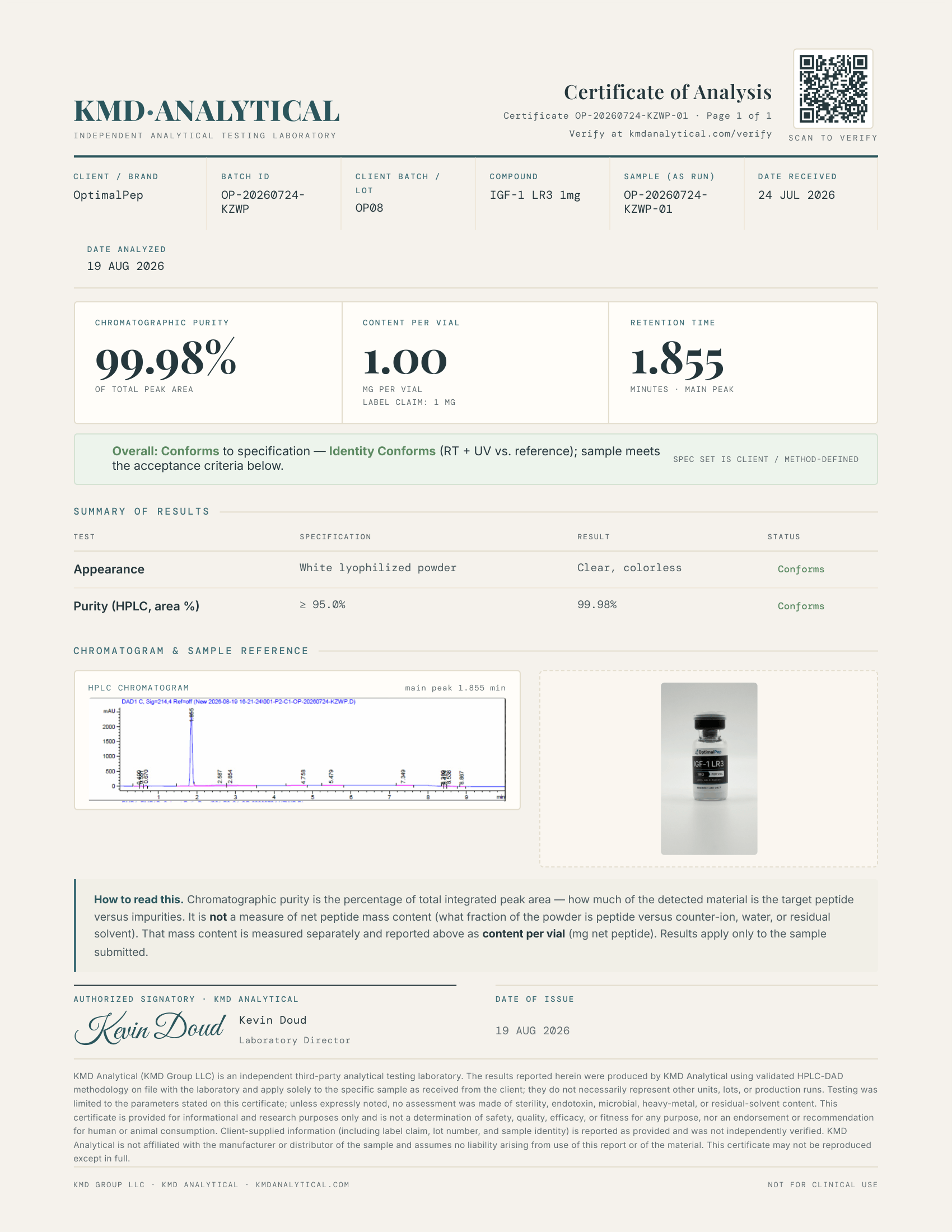This screenshot has height=1232, width=952.
Task: Click the value under the BATCH ID label
Action: click(263, 202)
